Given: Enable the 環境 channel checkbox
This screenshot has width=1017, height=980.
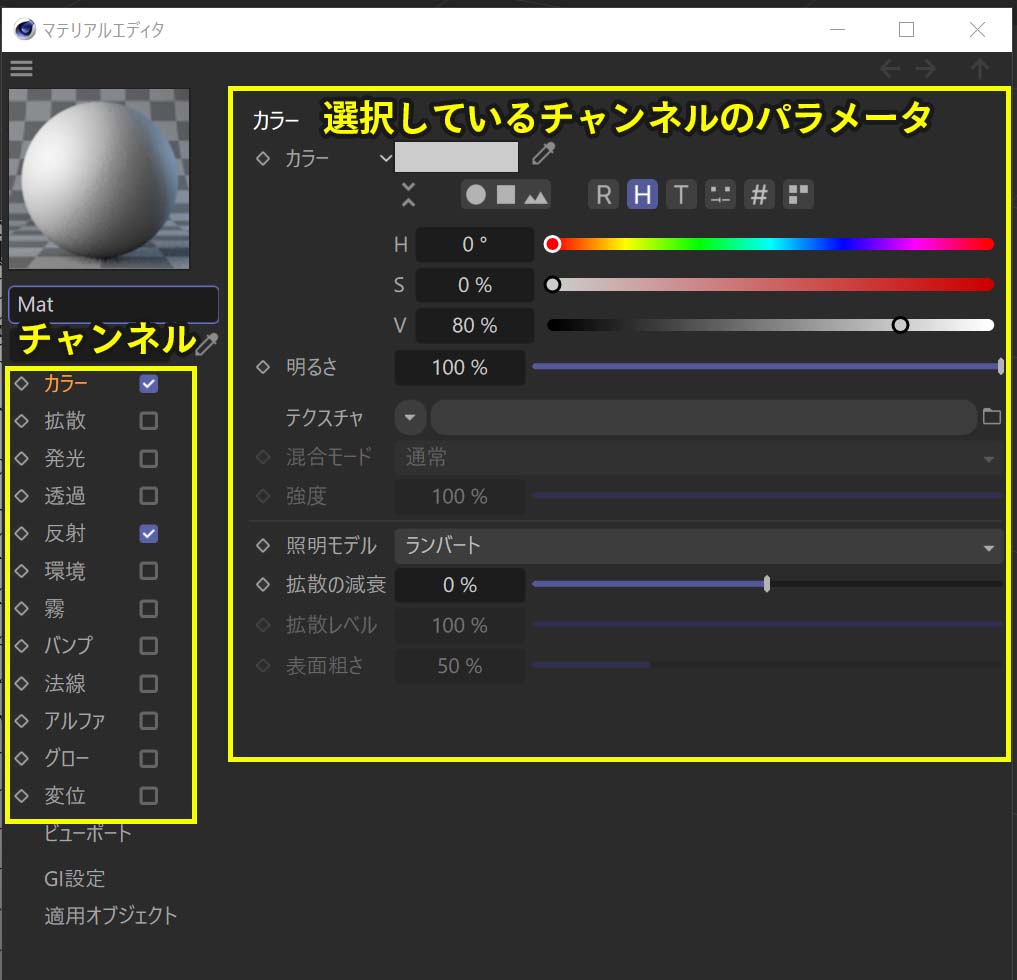Looking at the screenshot, I should tap(149, 571).
